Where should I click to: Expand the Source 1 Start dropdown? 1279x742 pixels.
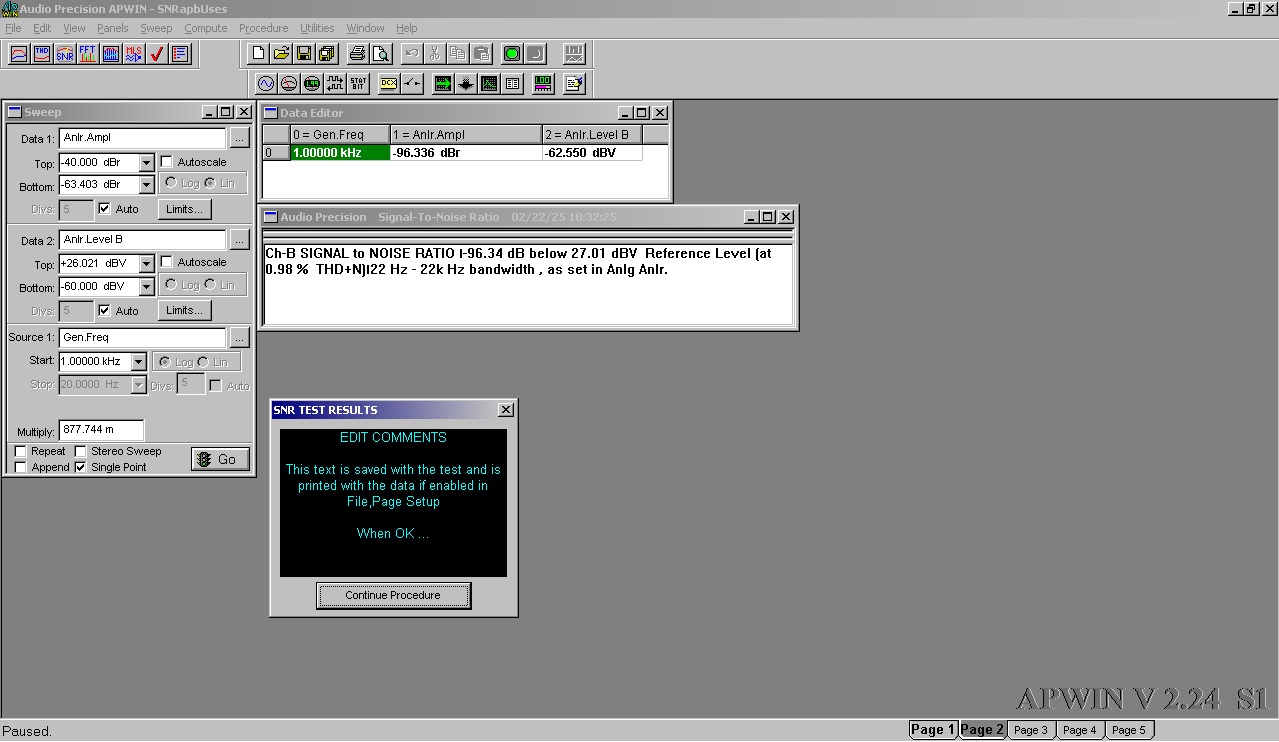tap(139, 362)
